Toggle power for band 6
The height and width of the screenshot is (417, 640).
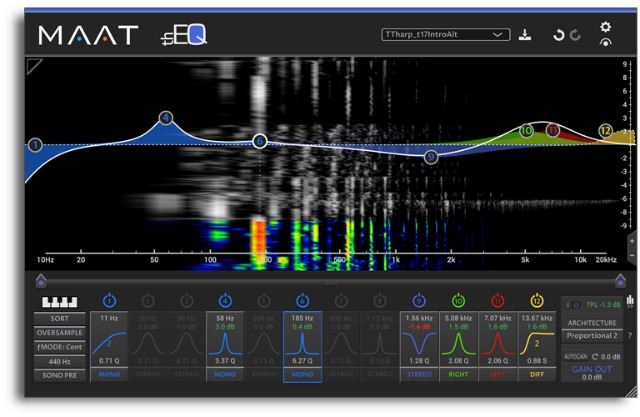(302, 301)
